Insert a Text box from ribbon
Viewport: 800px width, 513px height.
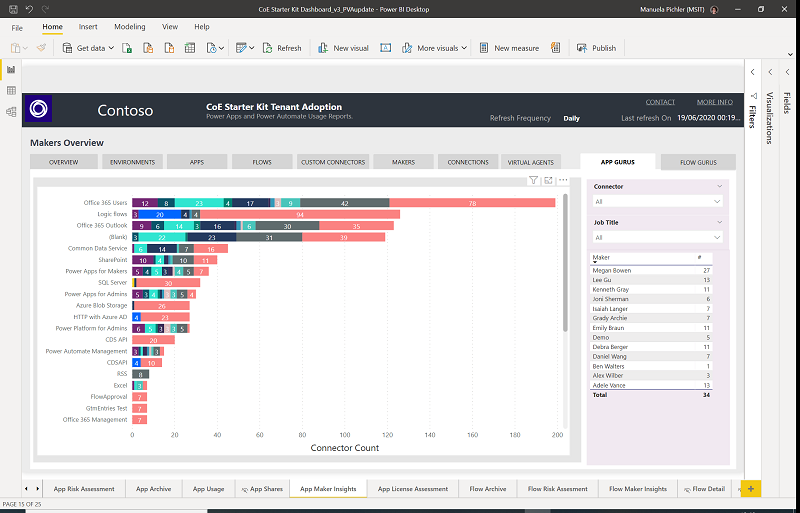click(x=386, y=48)
